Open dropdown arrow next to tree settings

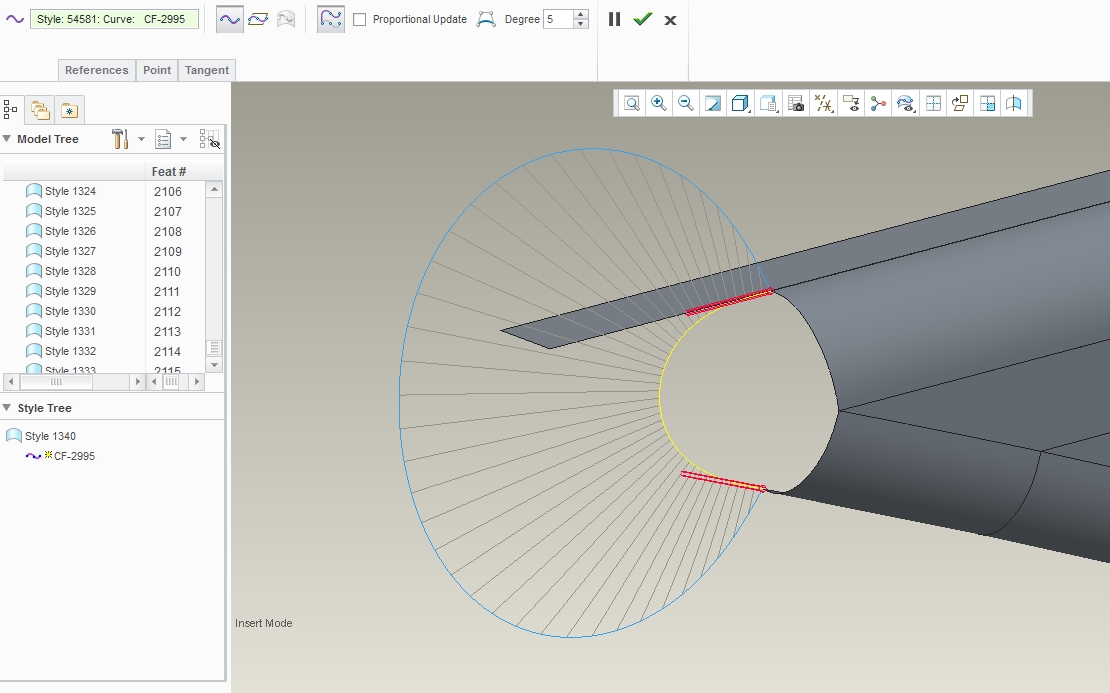point(141,139)
